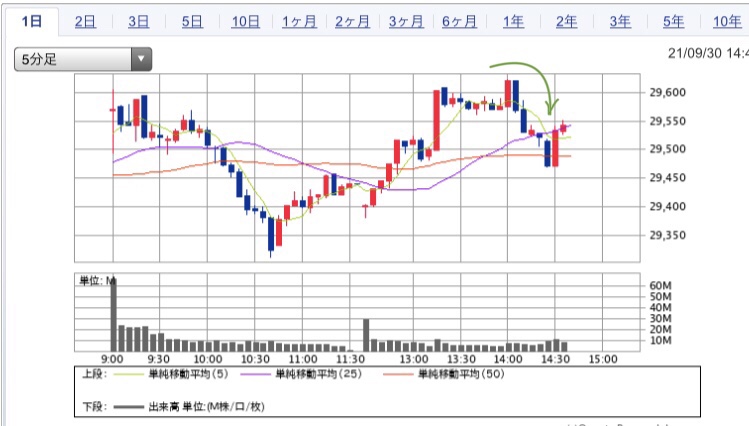Click the long red candlestick after 13:00
This screenshot has width=749, height=426.
437,120
